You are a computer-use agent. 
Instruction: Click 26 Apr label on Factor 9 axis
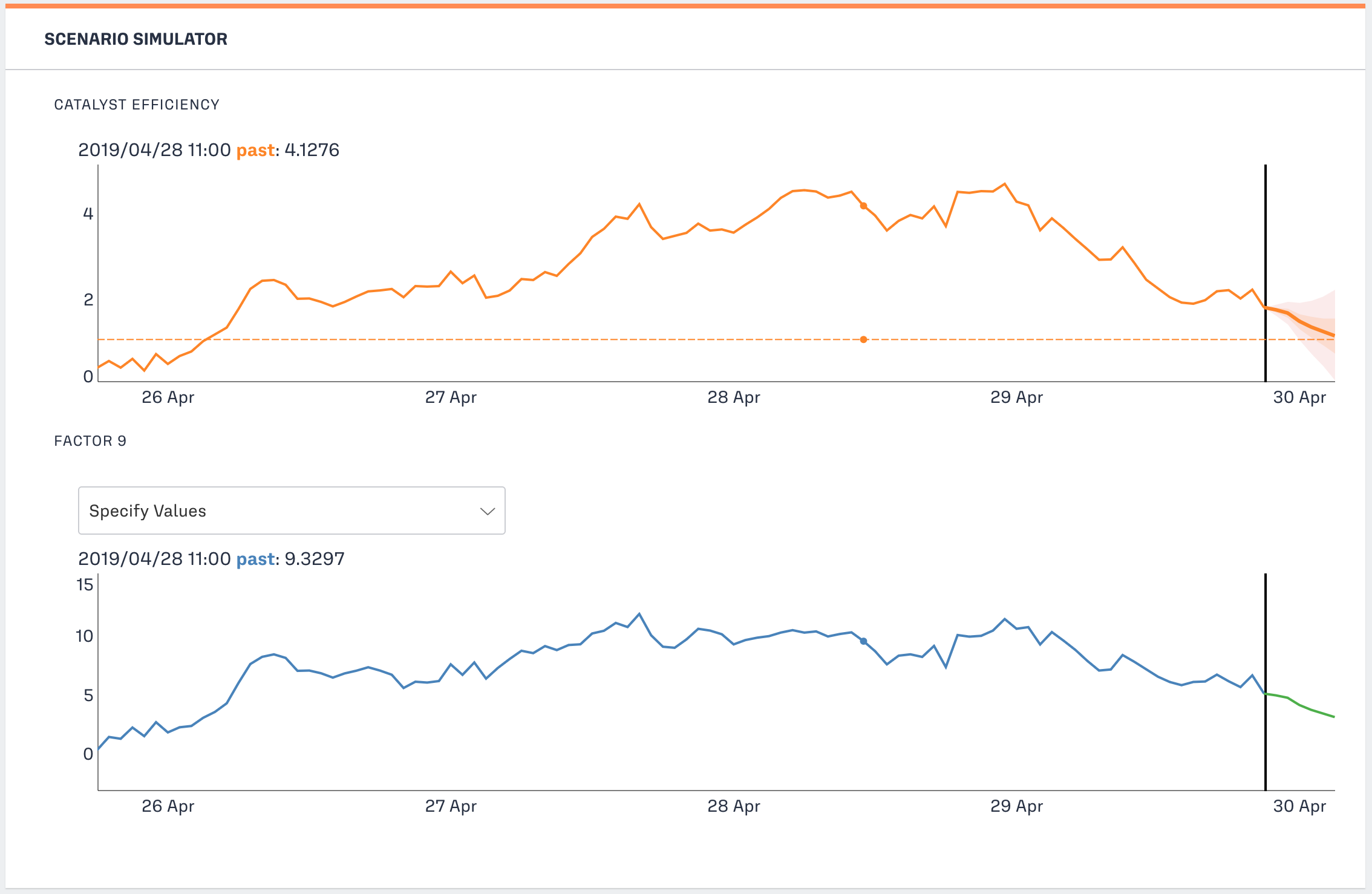pos(168,806)
